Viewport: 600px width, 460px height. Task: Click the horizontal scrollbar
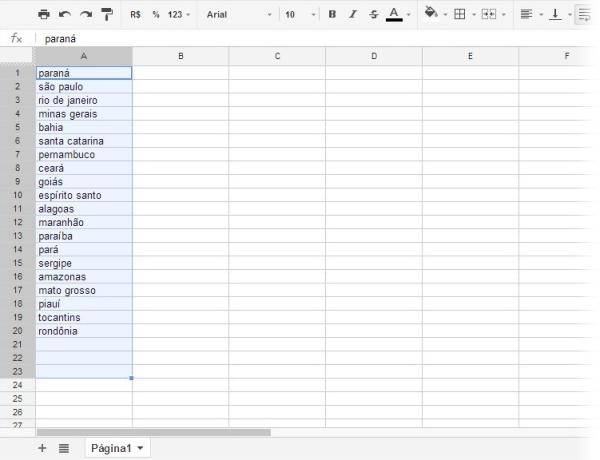pyautogui.click(x=153, y=432)
